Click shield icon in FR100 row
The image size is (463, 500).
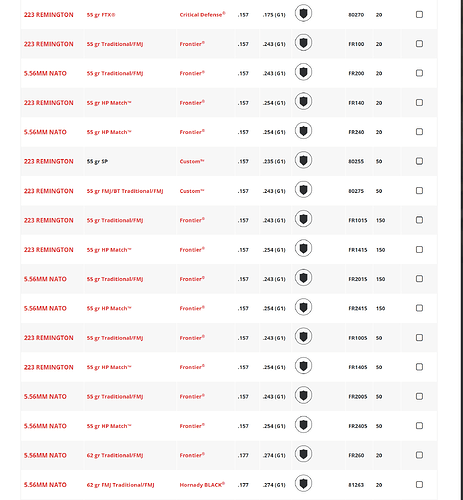tap(303, 43)
